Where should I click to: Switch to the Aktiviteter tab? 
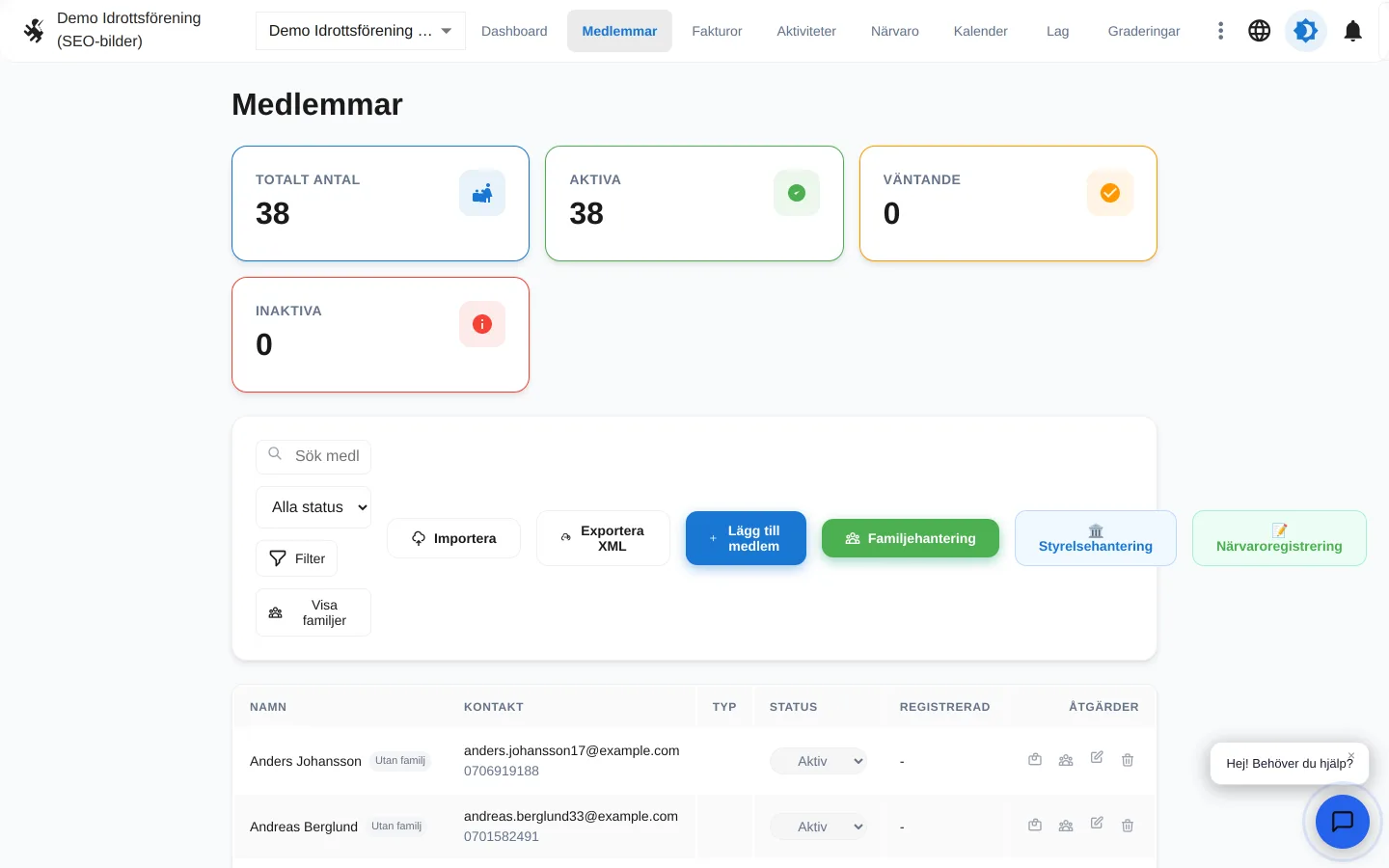click(x=806, y=31)
